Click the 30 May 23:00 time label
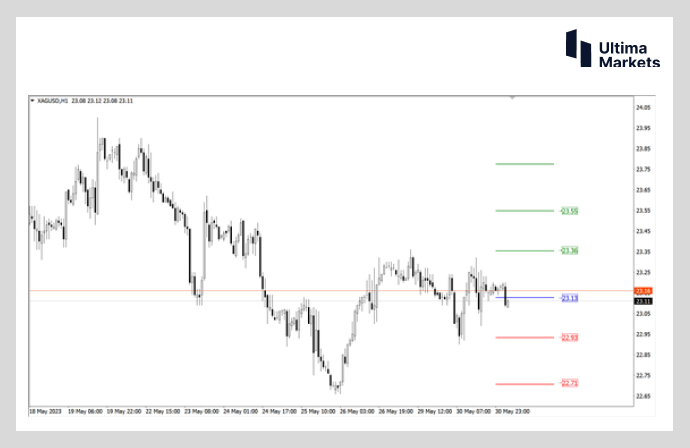Viewport: 690px width, 448px height. point(512,411)
